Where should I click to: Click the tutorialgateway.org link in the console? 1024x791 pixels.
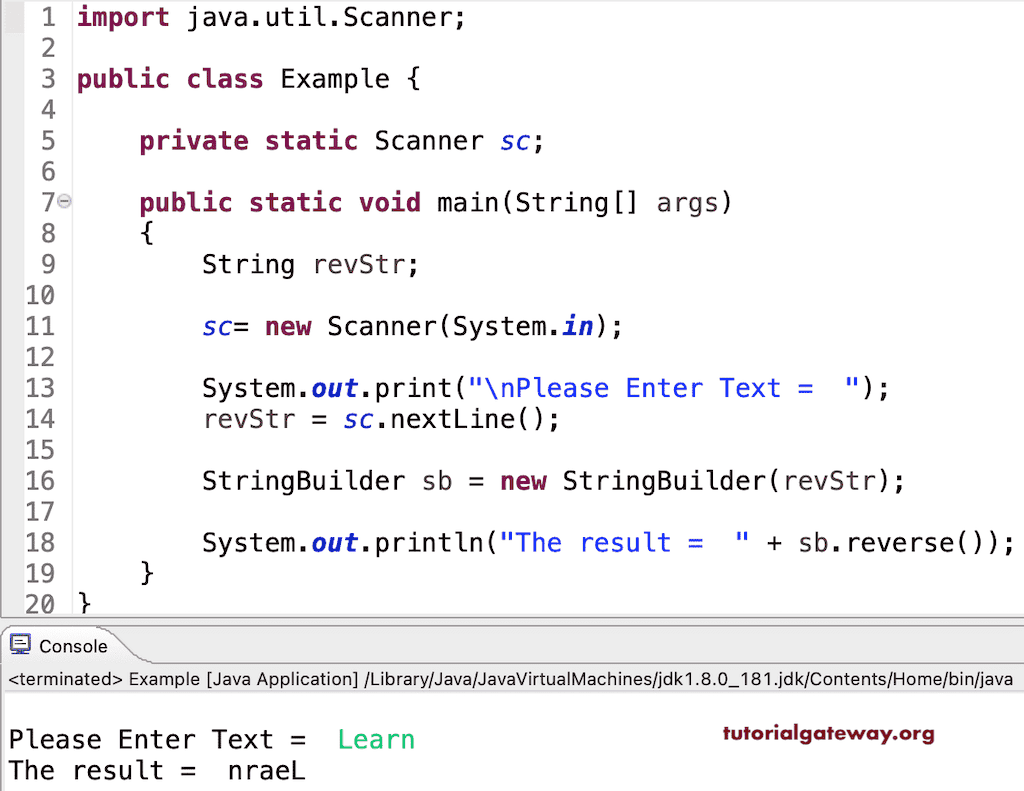point(828,735)
